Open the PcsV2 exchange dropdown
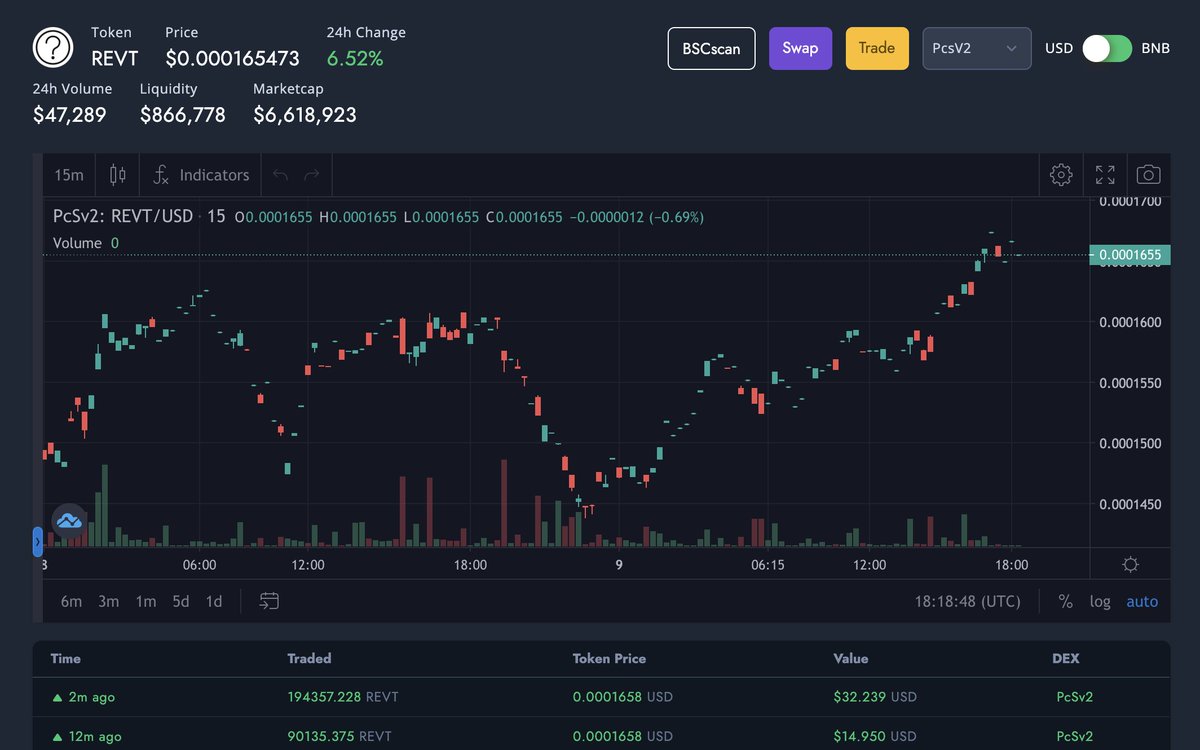The width and height of the screenshot is (1200, 750). click(x=976, y=47)
